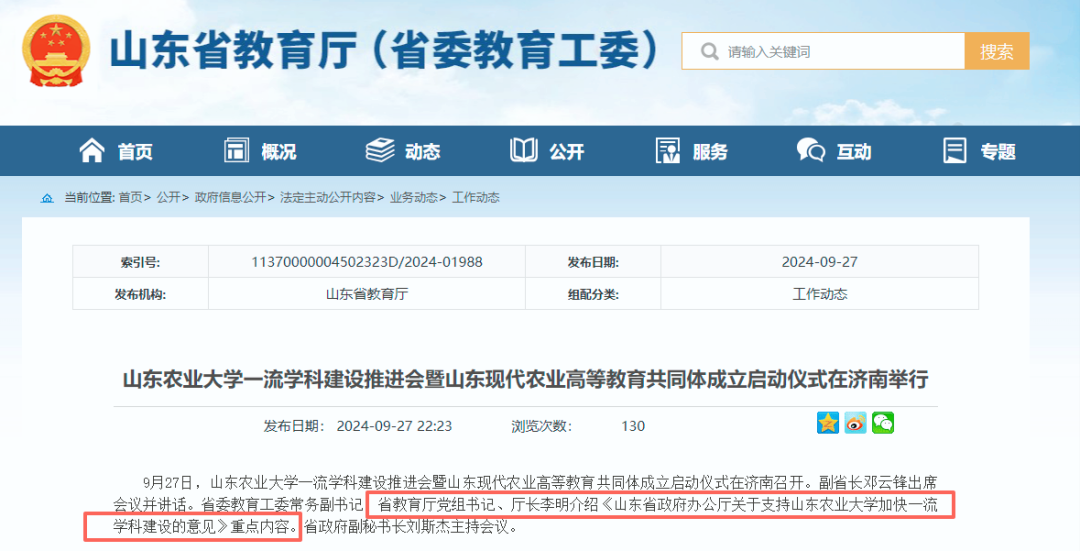
Task: Click the 动态 stacked-layers icon
Action: (380, 150)
